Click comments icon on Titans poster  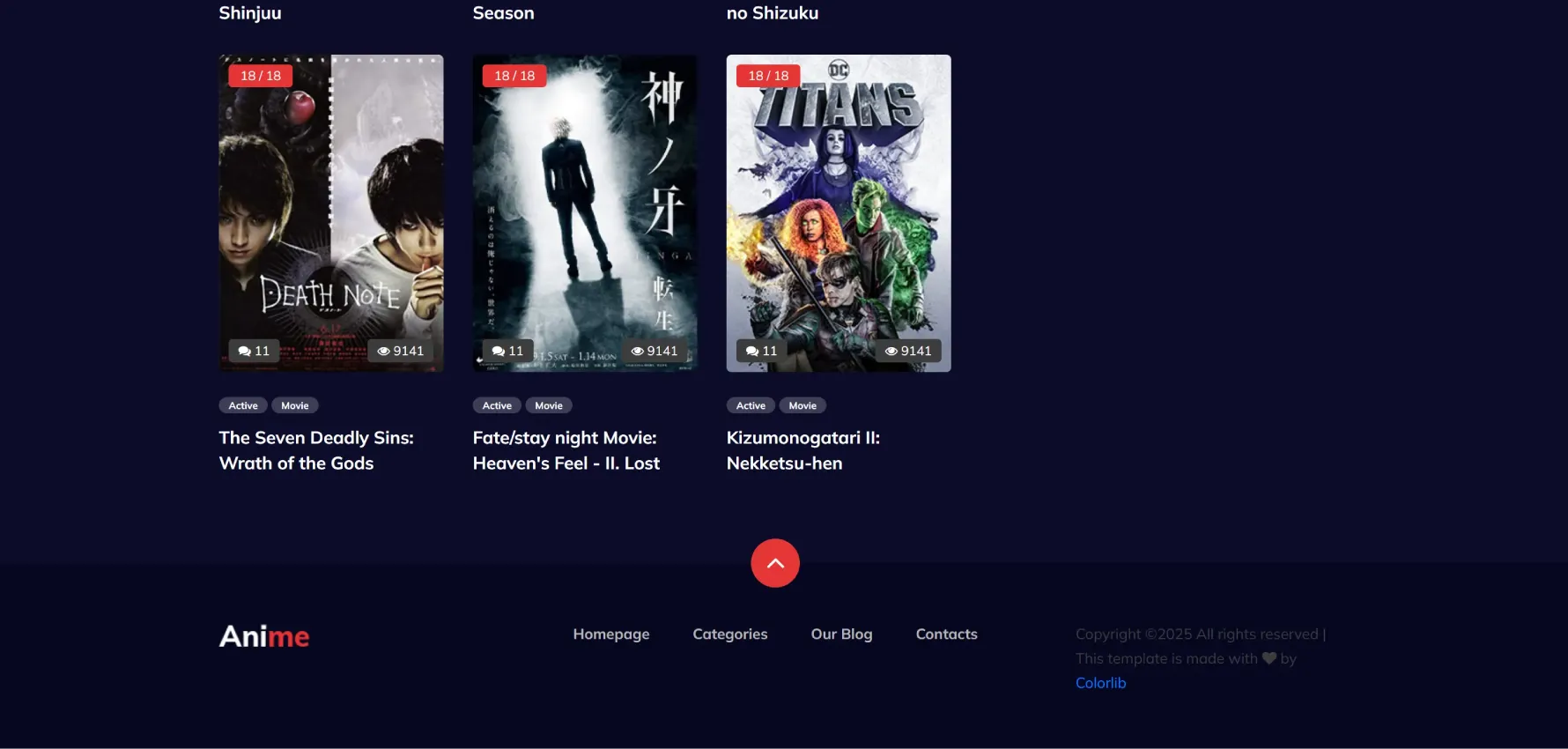coord(752,351)
